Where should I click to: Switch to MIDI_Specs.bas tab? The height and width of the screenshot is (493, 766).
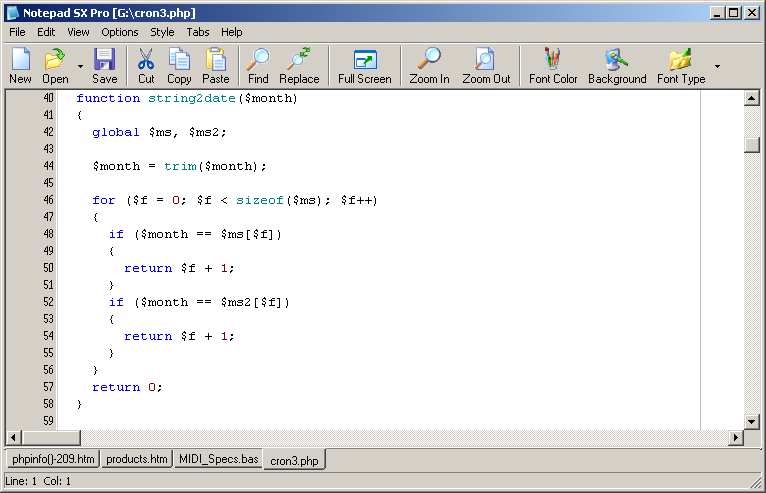[218, 459]
